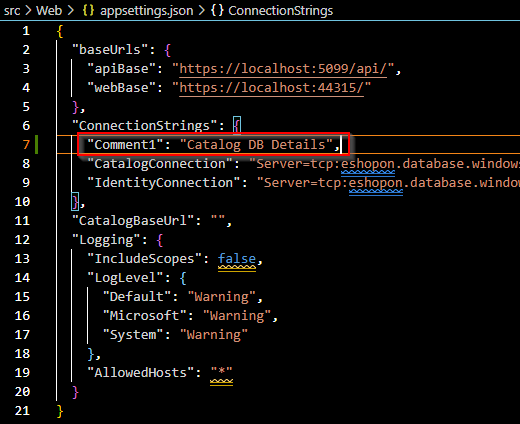
Task: Click the AllowedHosts asterisk value
Action: 221,373
